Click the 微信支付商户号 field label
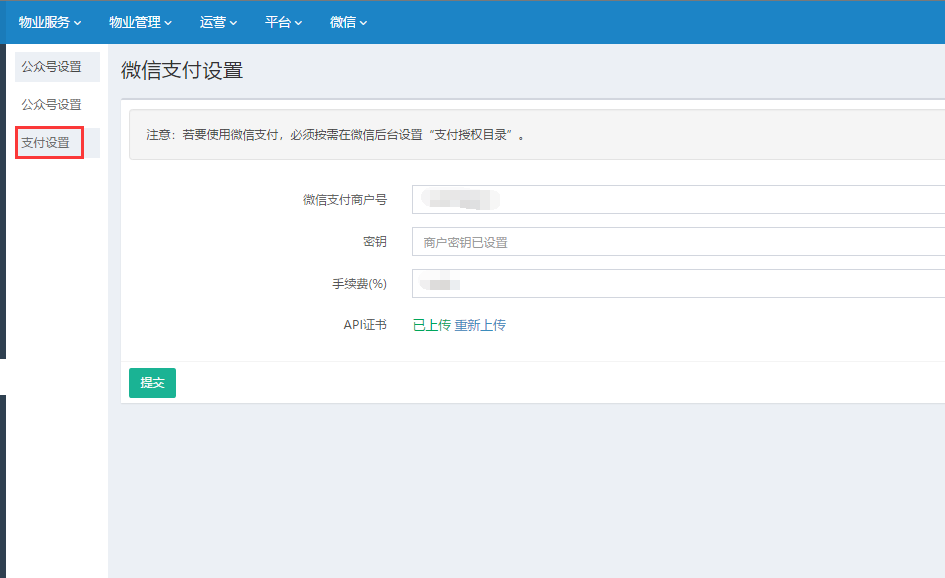This screenshot has height=578, width=945. 344,200
